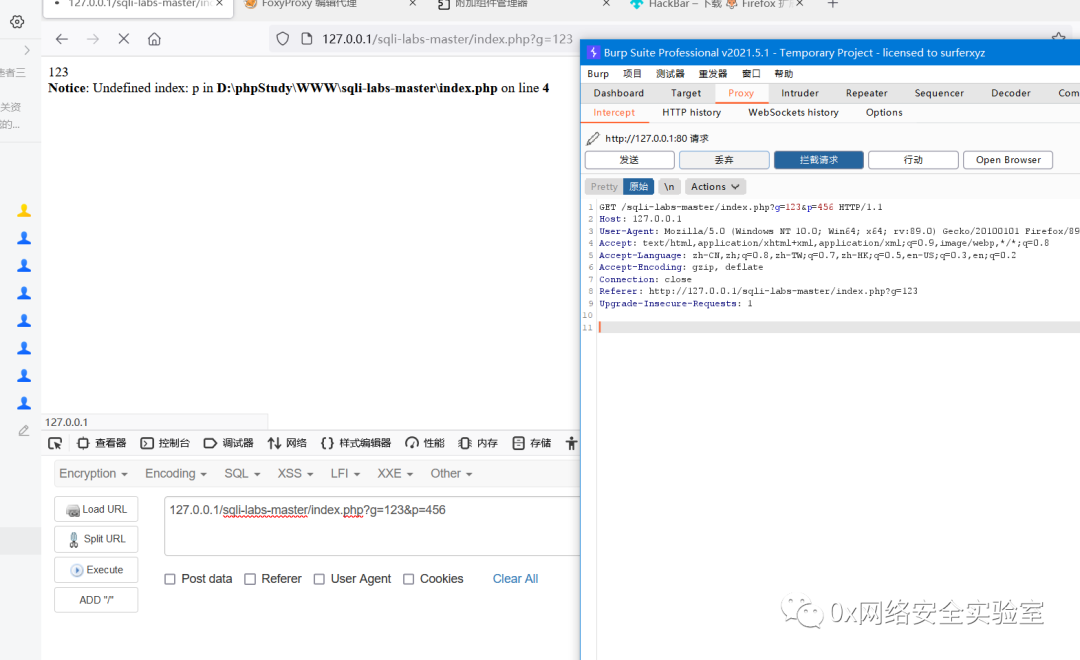Image resolution: width=1080 pixels, height=660 pixels.
Task: Stop page loading with X icon
Action: click(123, 39)
